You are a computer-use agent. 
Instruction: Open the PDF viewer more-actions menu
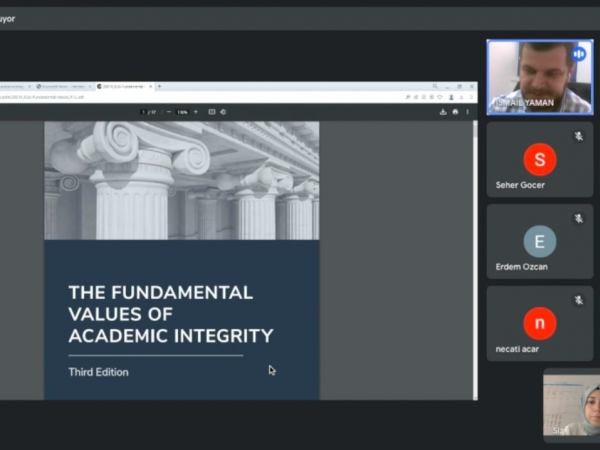coord(468,112)
